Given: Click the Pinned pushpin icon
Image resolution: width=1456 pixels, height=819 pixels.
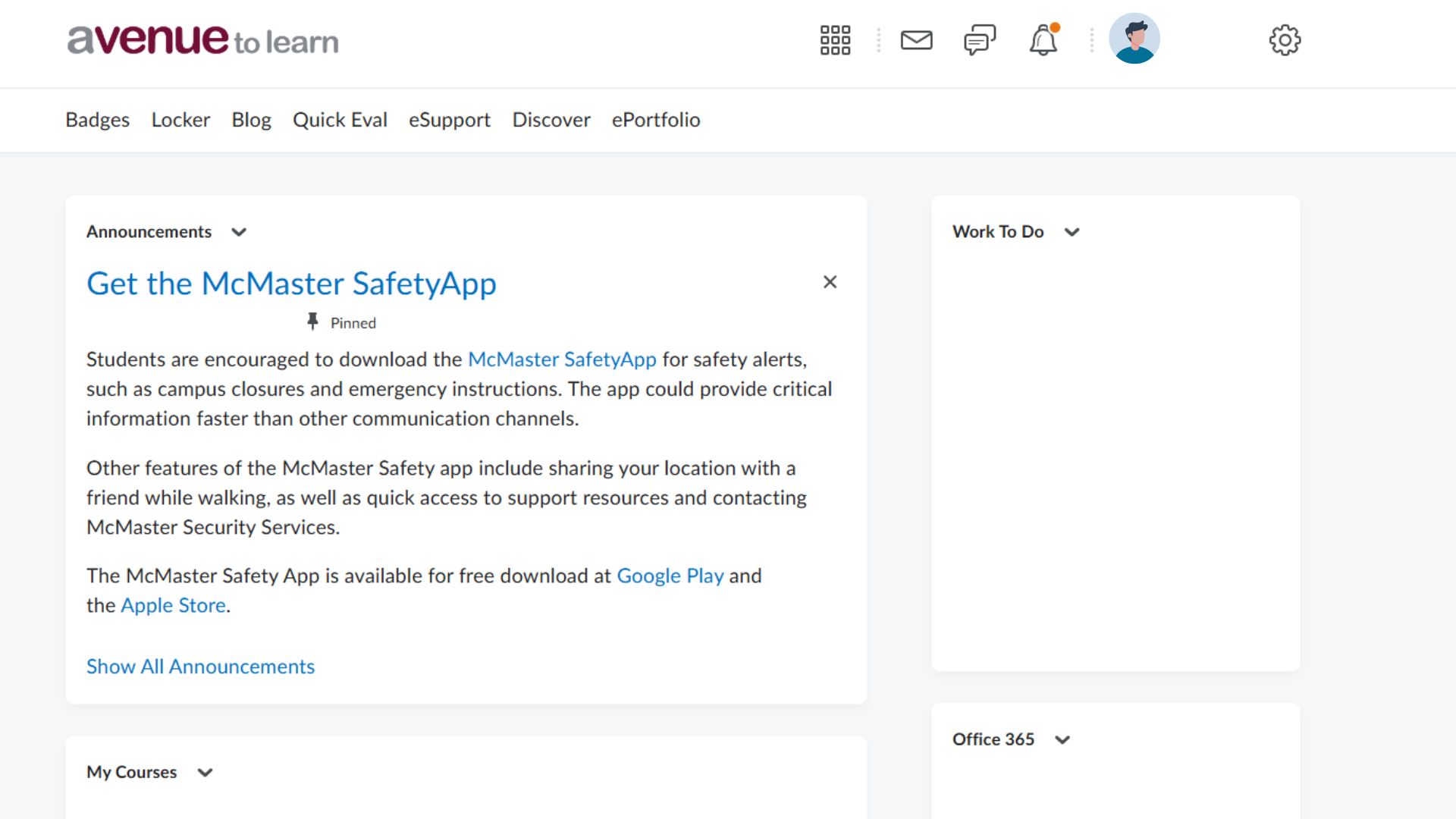Looking at the screenshot, I should (312, 322).
